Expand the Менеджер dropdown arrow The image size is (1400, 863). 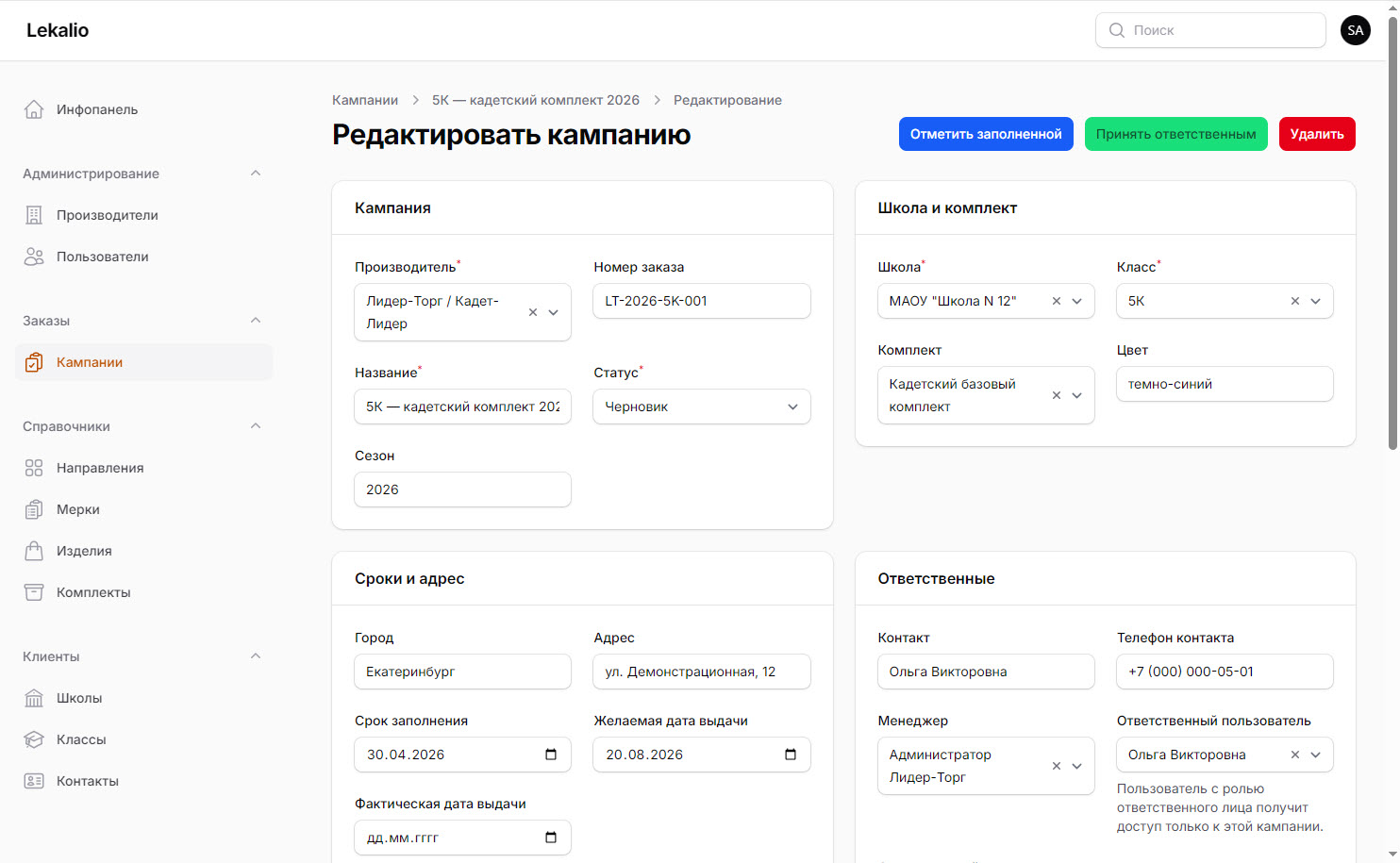(x=1077, y=766)
